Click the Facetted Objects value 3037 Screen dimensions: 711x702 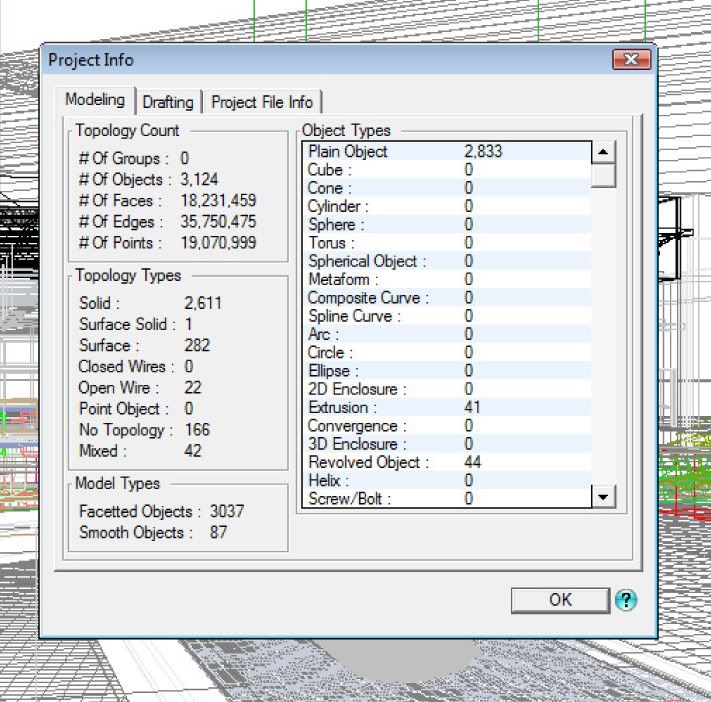(x=226, y=512)
